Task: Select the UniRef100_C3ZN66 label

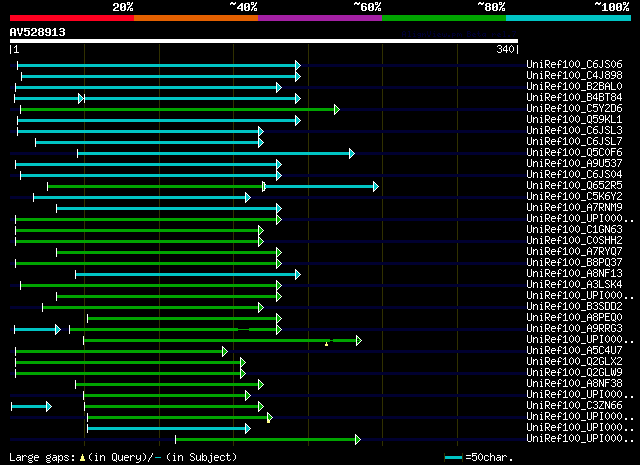Action: point(574,406)
